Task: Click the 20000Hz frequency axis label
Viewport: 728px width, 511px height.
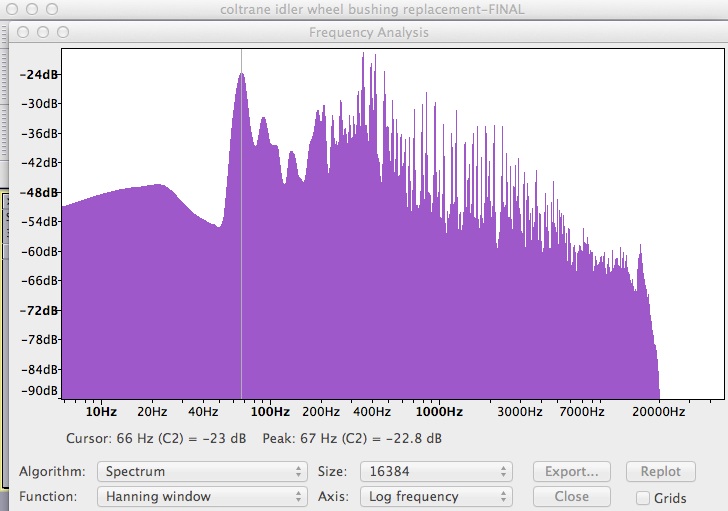Action: click(x=659, y=412)
